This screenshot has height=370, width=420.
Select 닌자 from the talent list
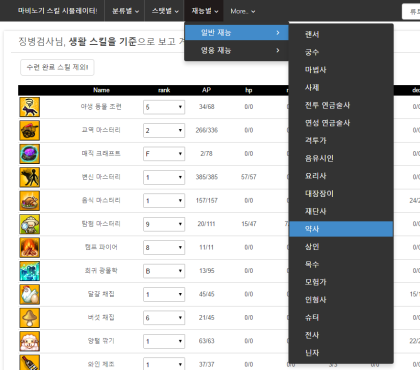[341, 353]
